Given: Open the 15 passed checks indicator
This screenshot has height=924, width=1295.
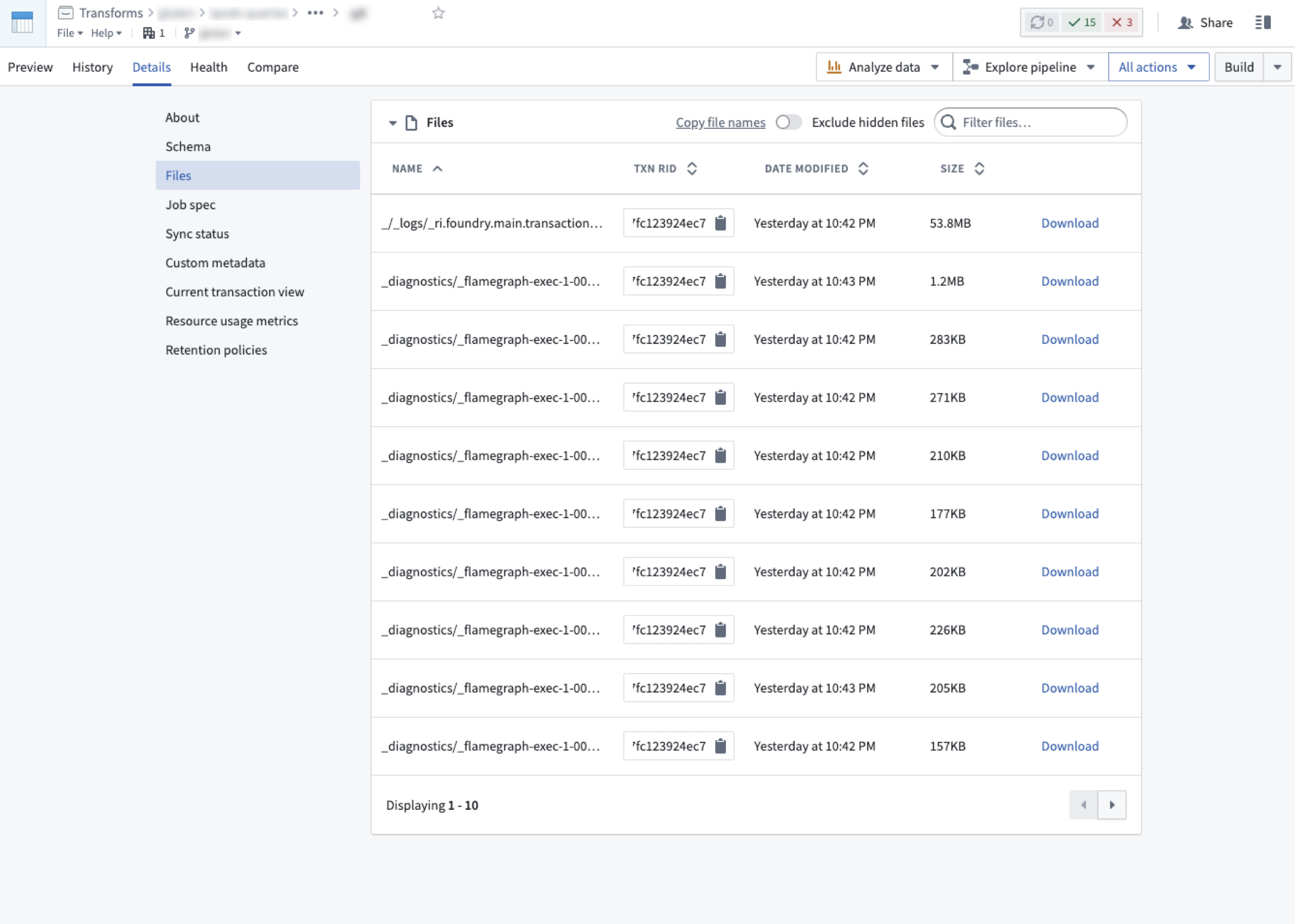Looking at the screenshot, I should (1082, 22).
